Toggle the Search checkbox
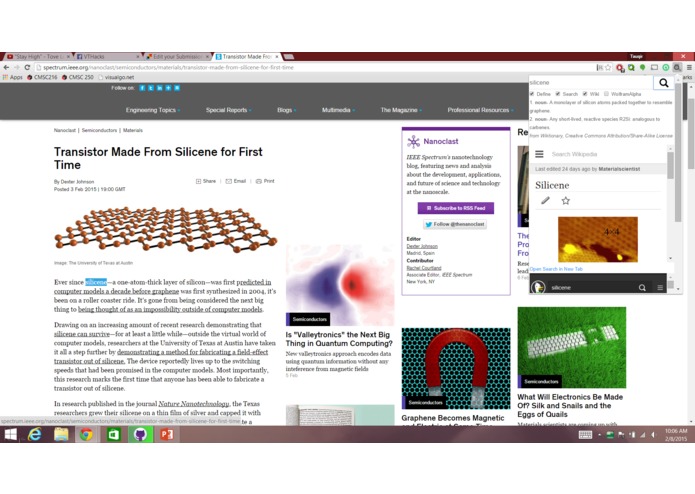Image resolution: width=695 pixels, height=494 pixels. [558, 94]
